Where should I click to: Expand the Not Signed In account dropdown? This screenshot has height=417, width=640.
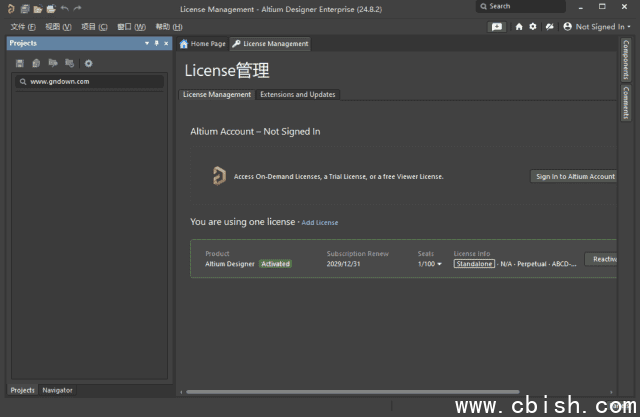pos(598,27)
